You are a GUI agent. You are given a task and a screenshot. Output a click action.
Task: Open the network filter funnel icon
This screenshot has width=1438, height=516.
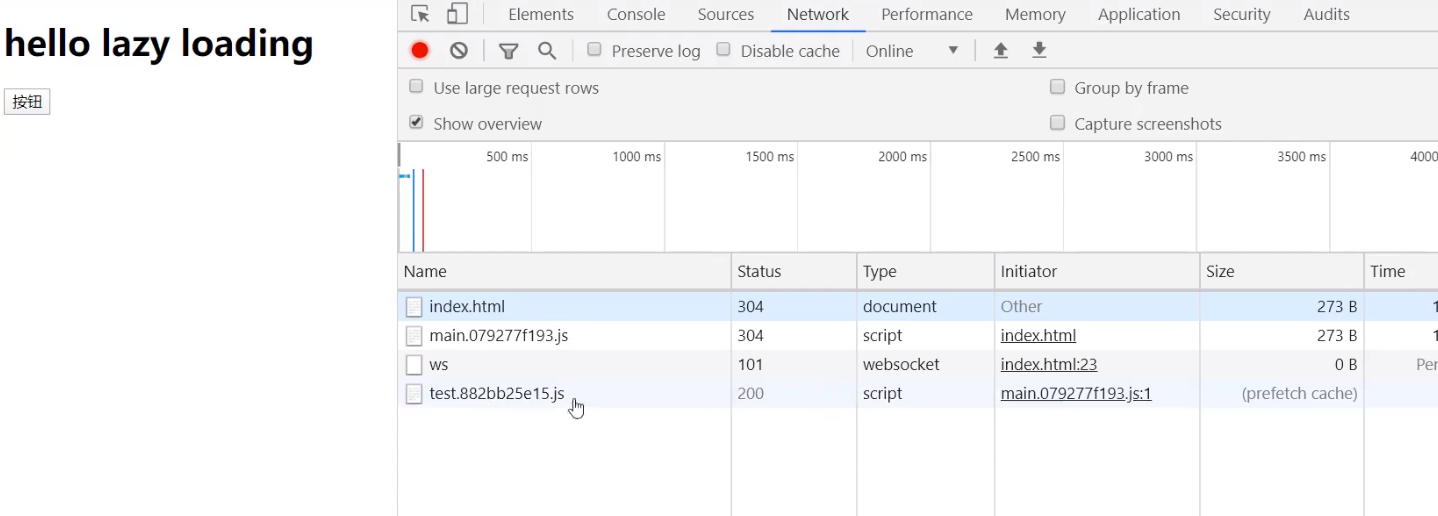pos(508,50)
